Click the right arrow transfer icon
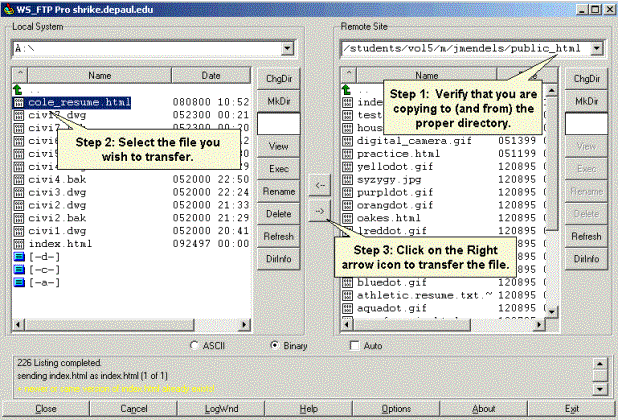The height and width of the screenshot is (420, 618). [x=316, y=212]
